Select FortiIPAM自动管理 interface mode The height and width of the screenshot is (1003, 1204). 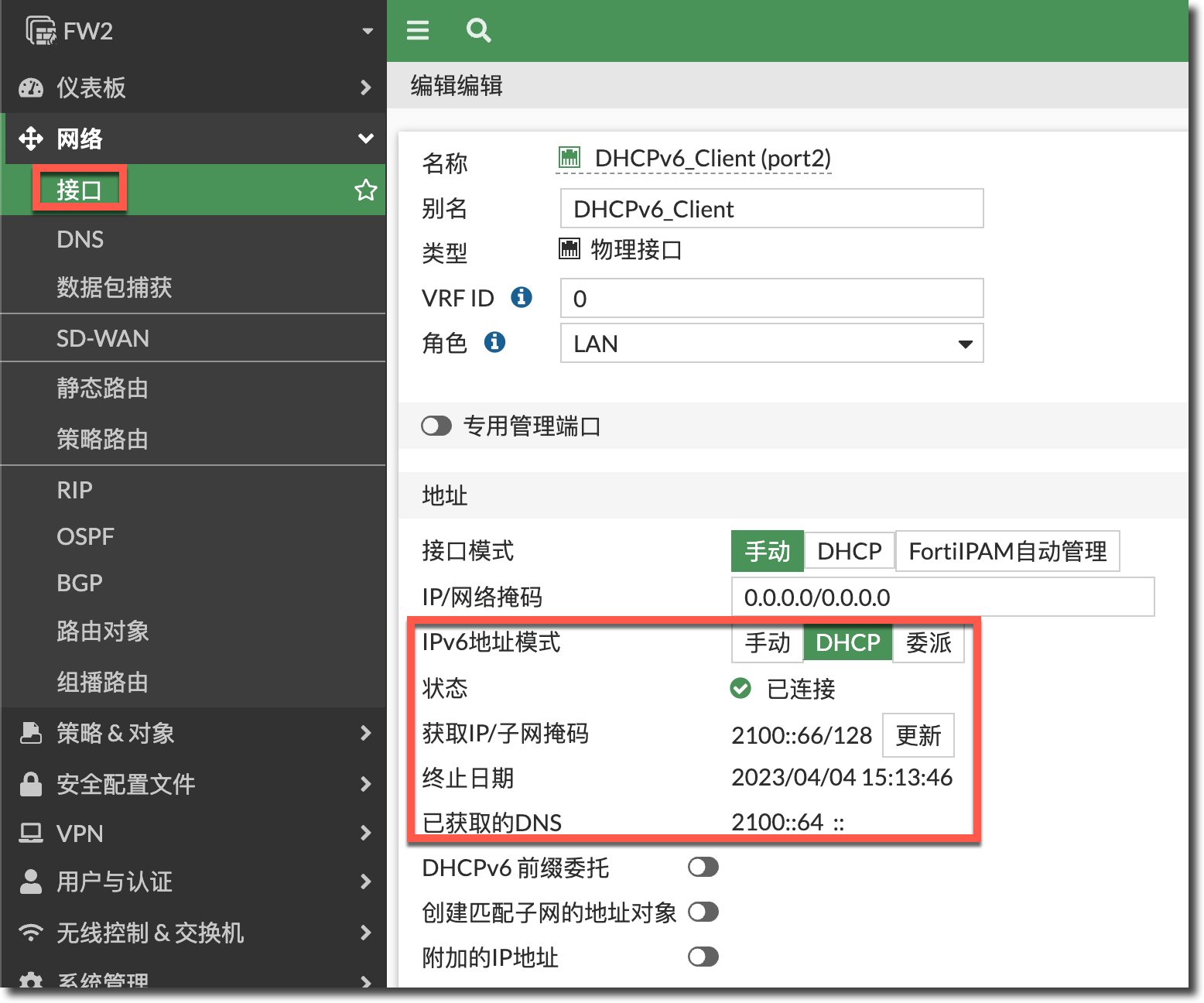(1007, 551)
